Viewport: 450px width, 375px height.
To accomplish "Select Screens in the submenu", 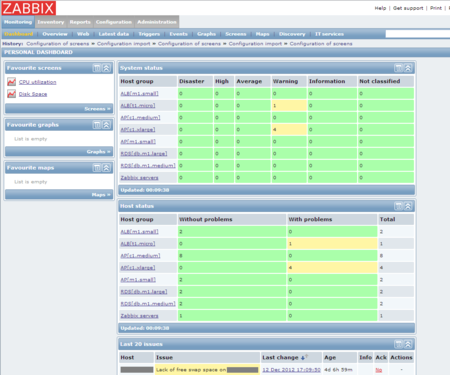I will pos(236,34).
